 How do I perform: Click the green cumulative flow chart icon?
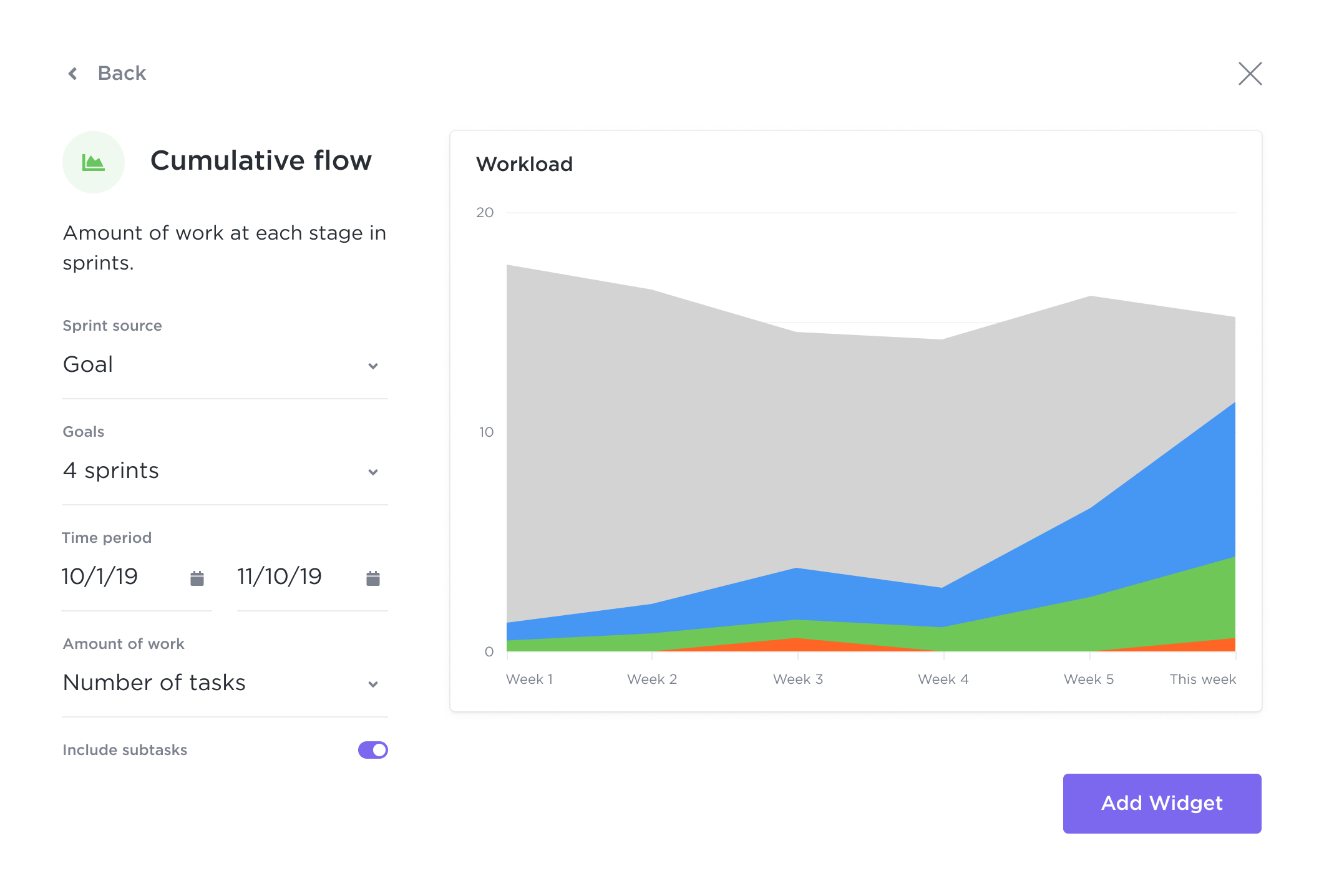pos(94,162)
